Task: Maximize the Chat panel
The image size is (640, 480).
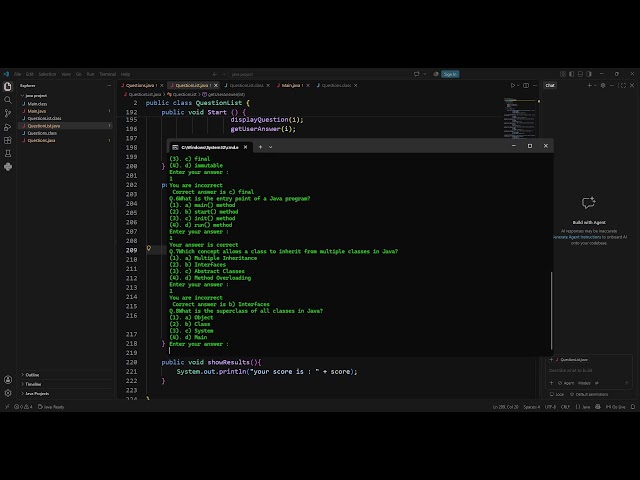Action: pyautogui.click(x=622, y=85)
